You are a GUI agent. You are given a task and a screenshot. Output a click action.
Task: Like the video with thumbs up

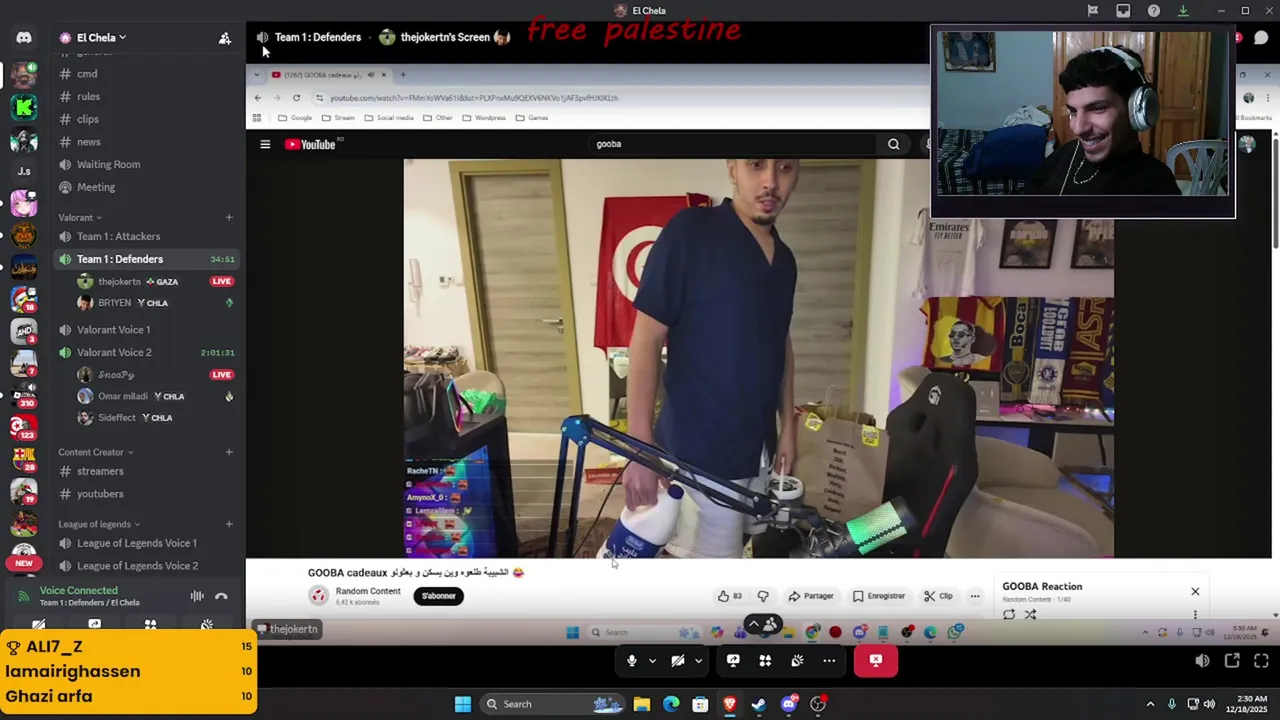point(729,596)
